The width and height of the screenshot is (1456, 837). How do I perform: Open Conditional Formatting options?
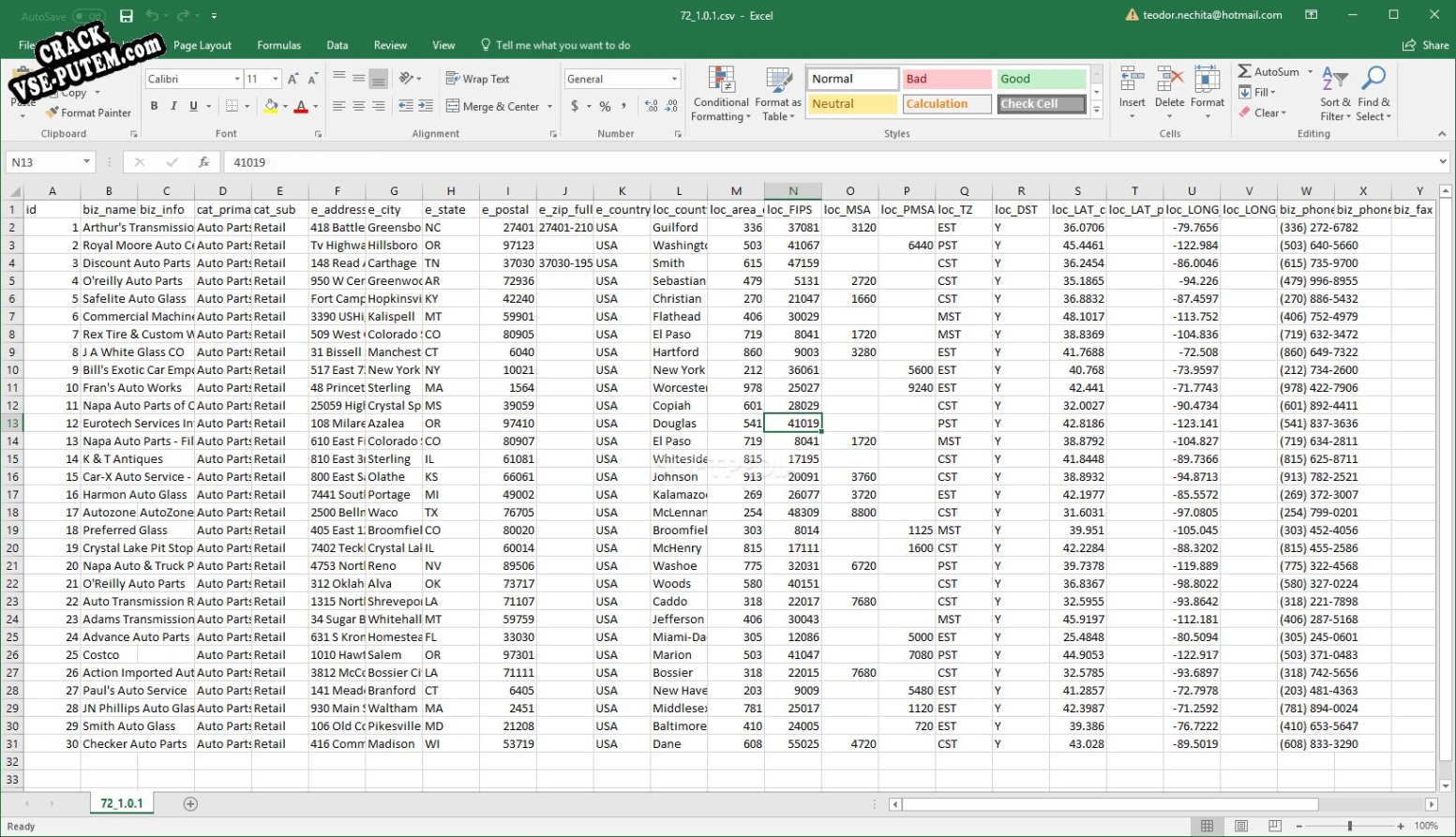pyautogui.click(x=720, y=93)
